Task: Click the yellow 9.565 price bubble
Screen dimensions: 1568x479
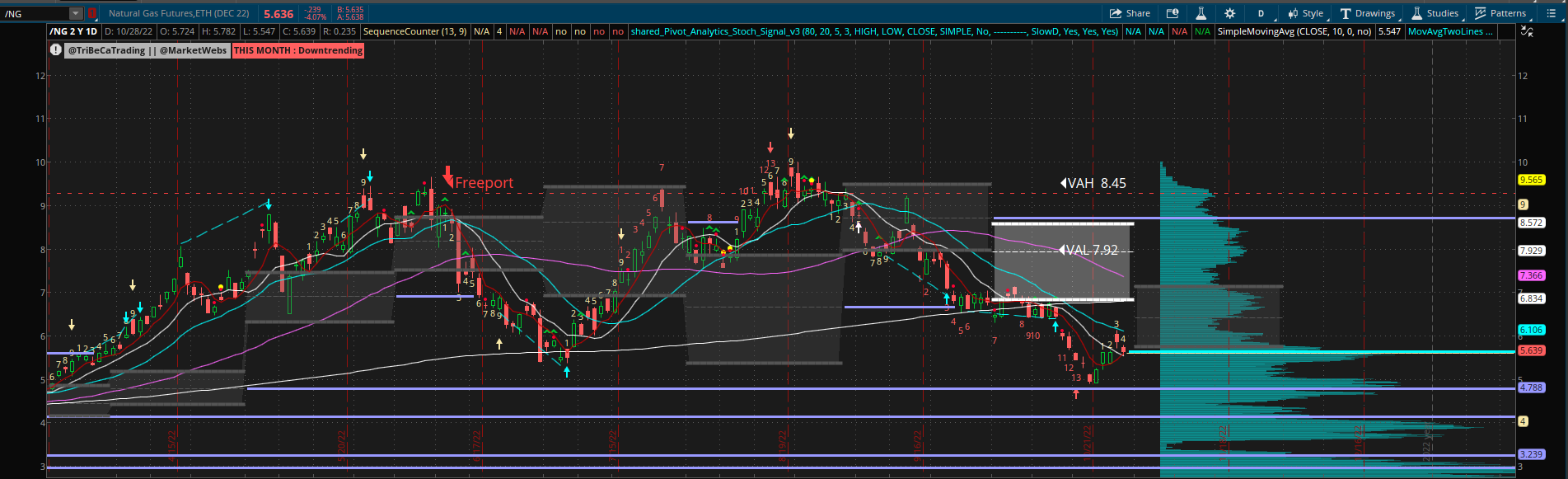Action: coord(1531,180)
